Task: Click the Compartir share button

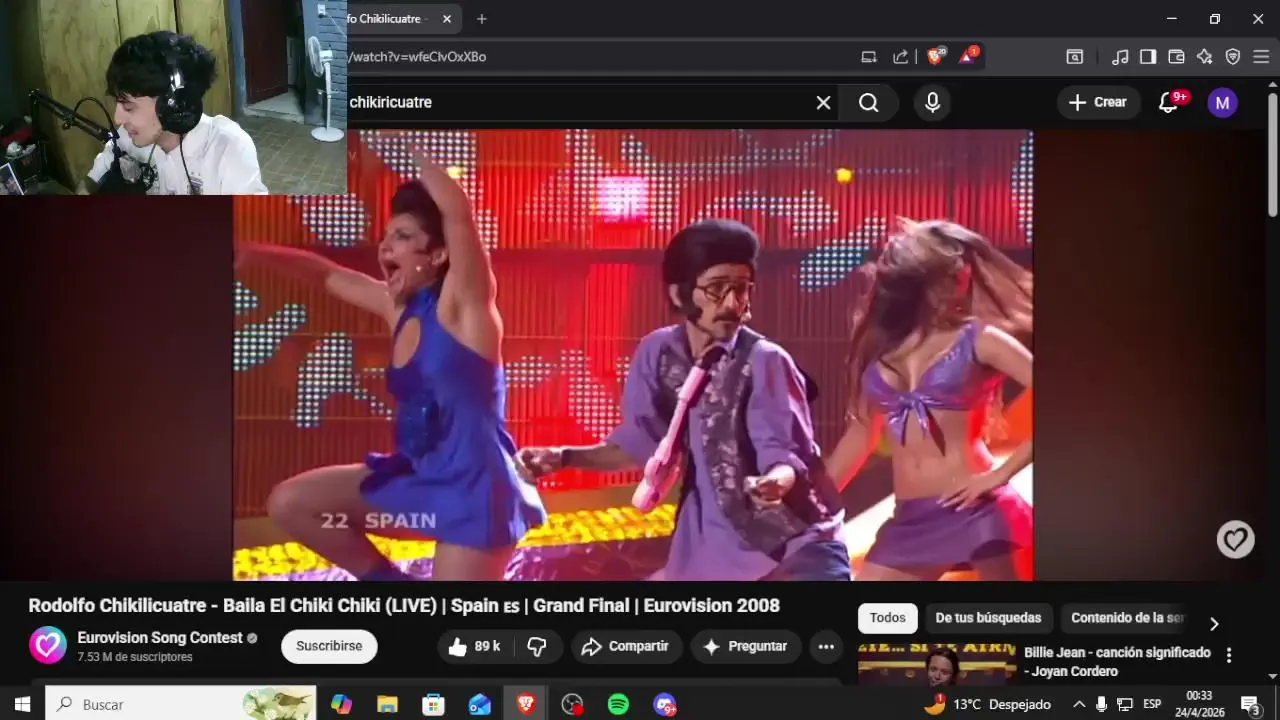Action: [x=627, y=647]
